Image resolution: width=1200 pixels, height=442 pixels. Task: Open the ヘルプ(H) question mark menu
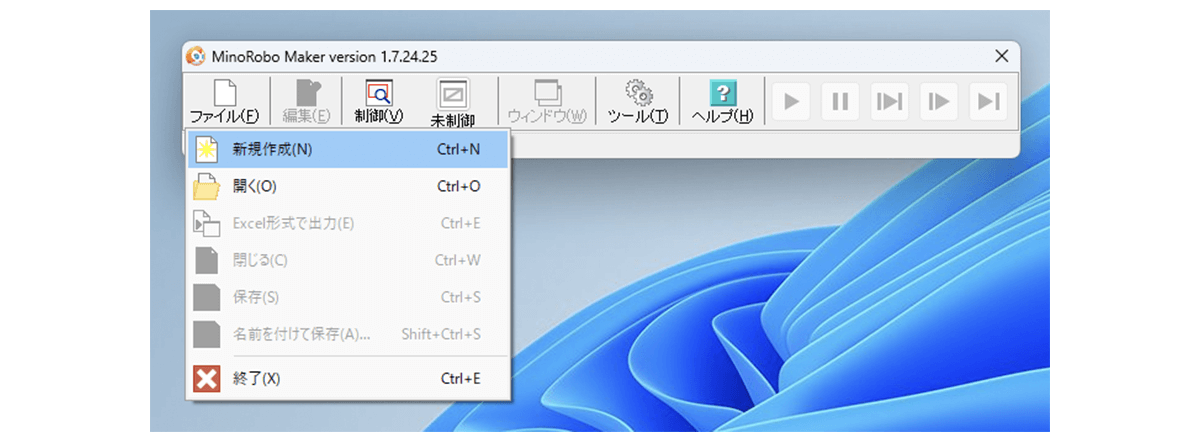coord(722,101)
